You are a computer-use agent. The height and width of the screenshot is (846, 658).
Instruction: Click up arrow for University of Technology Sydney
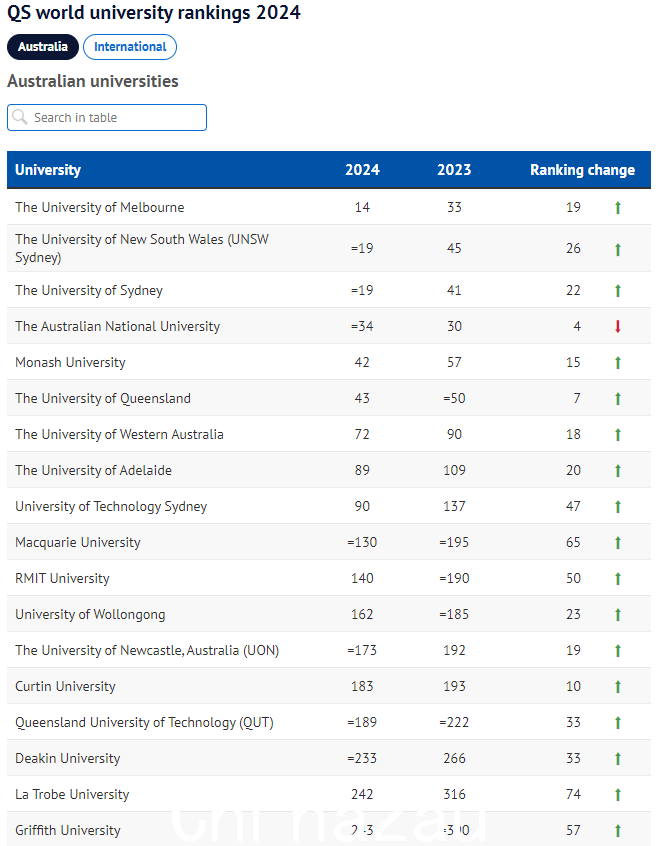(x=618, y=507)
